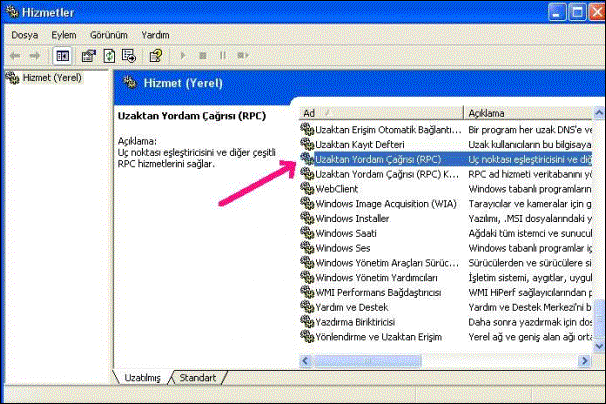
Task: Click the horizontal scrollbar thumb
Action: (x=367, y=361)
